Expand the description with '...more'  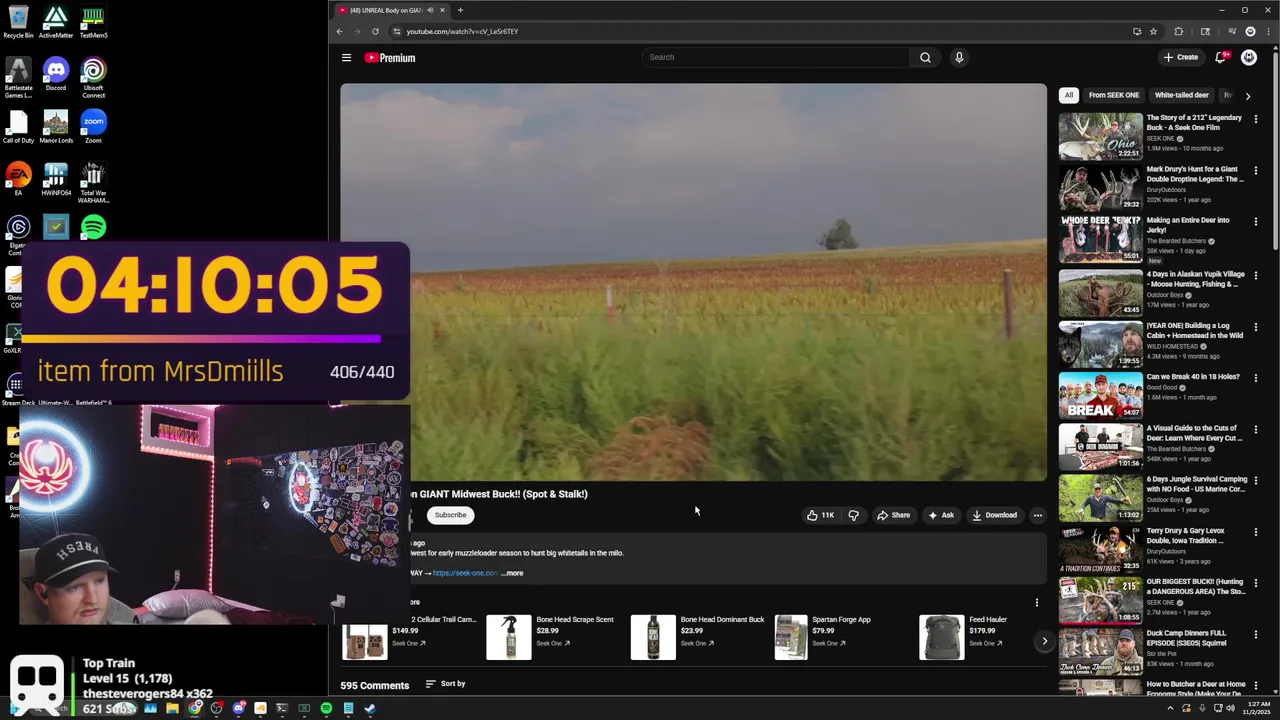512,573
